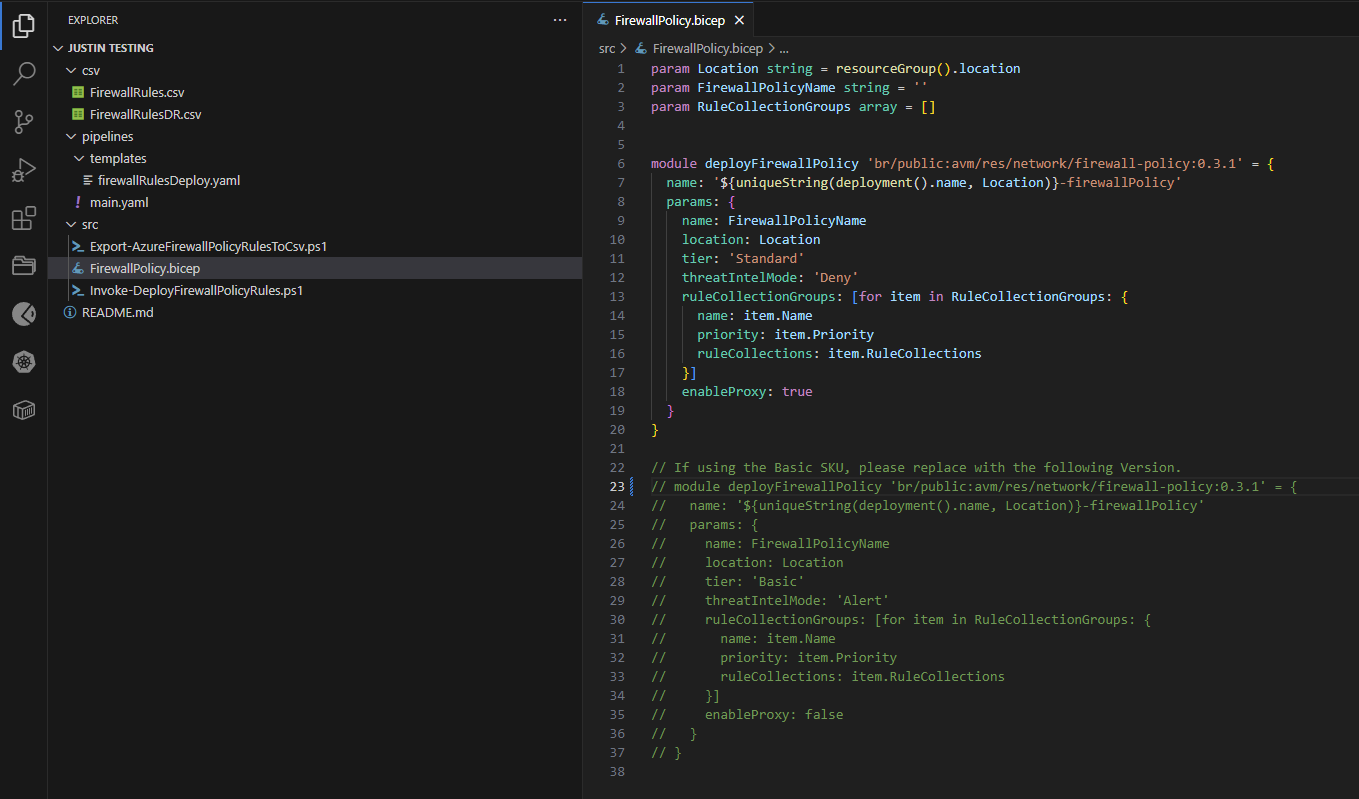Open the Extensions marketplace view
Viewport: 1359px width, 799px height.
coord(24,219)
